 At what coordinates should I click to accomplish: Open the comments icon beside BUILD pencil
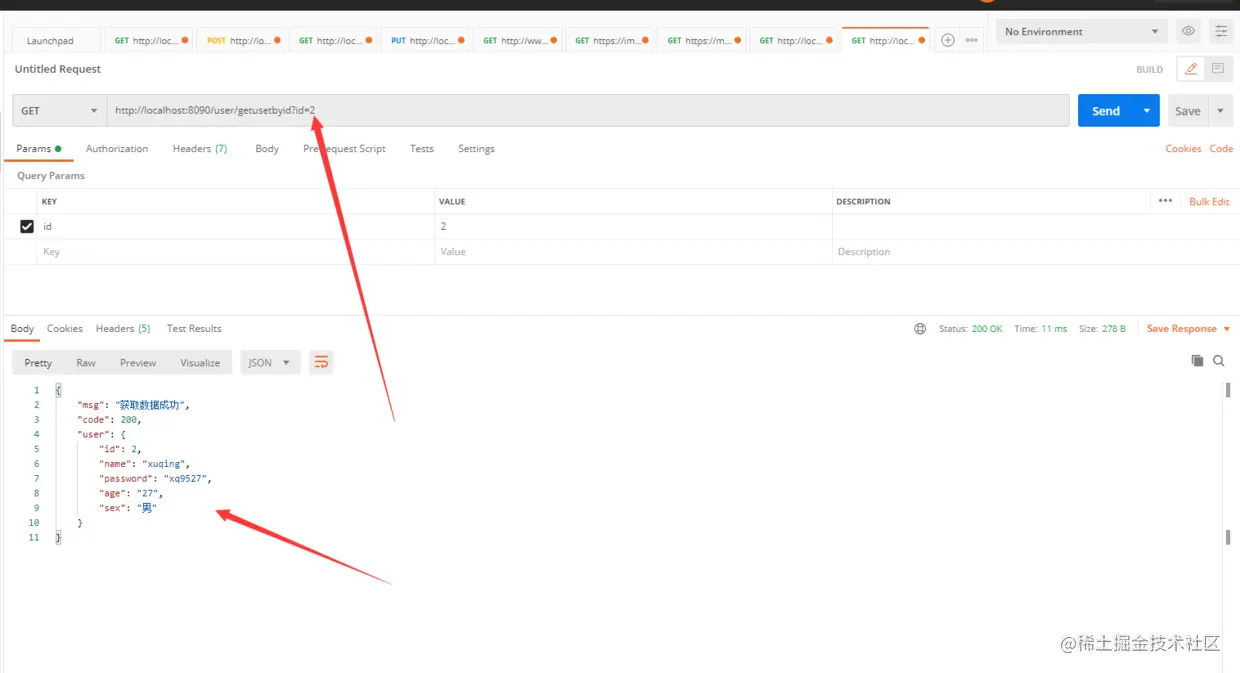pos(1218,69)
